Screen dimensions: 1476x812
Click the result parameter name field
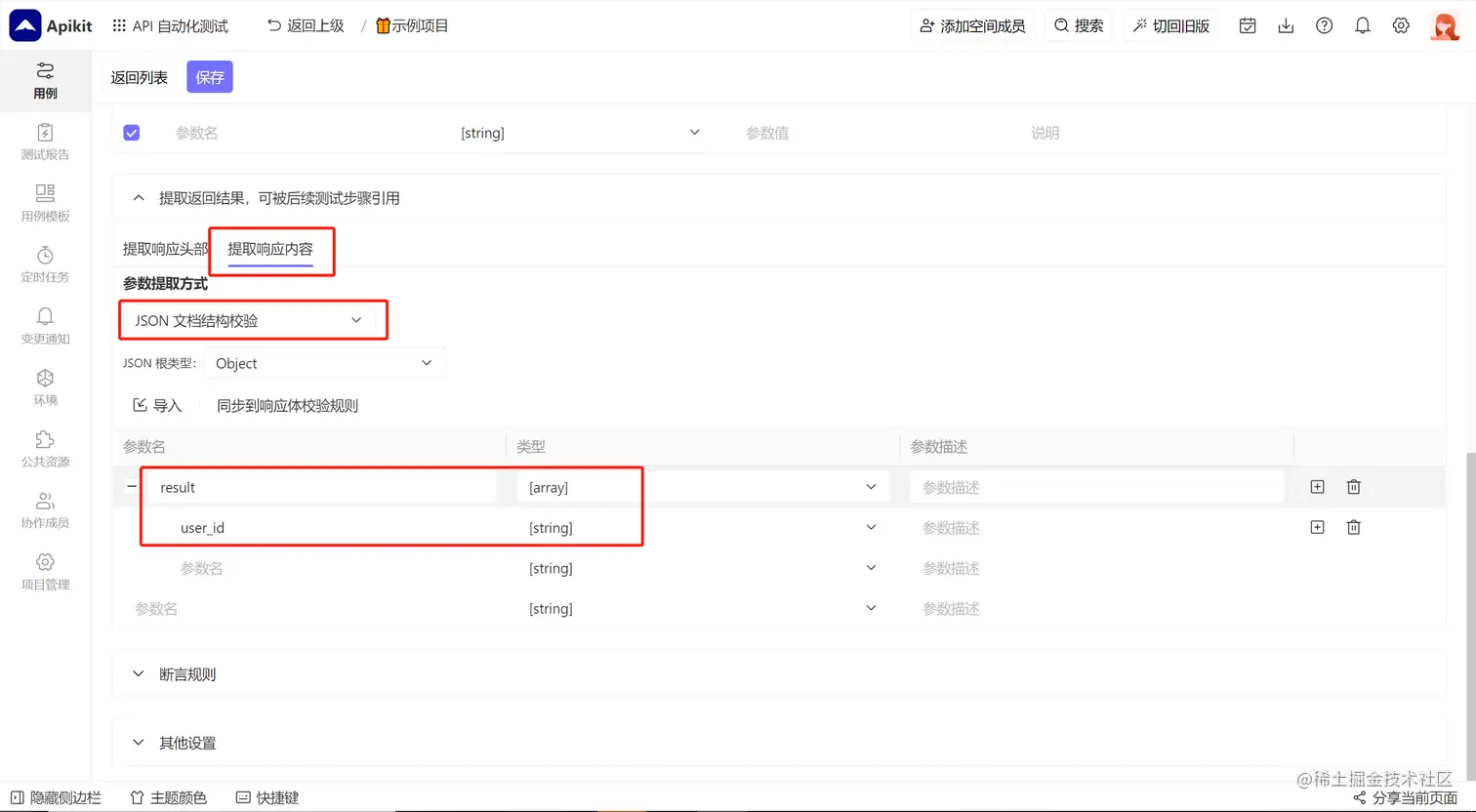322,487
